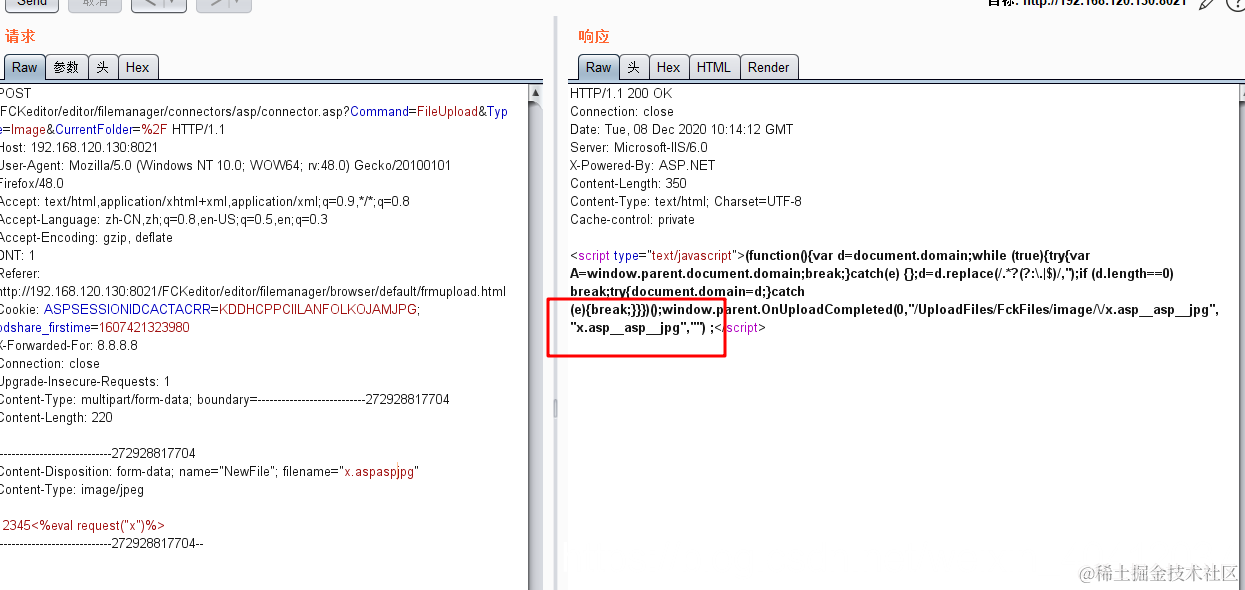Viewport: 1245px width, 590px height.
Task: Click the Content-Length: 220 line
Action: point(56,417)
